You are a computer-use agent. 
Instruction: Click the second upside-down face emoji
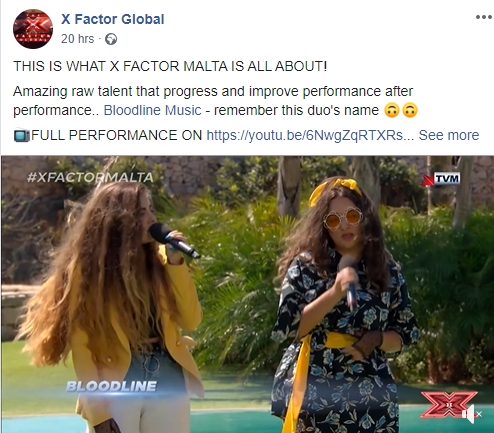point(410,110)
